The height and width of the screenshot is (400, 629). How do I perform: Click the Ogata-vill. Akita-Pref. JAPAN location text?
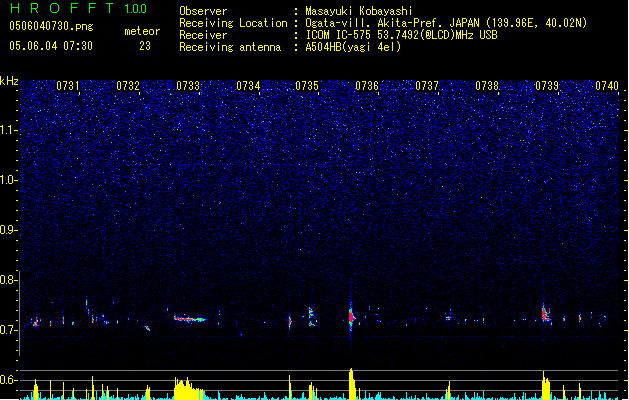pos(446,23)
